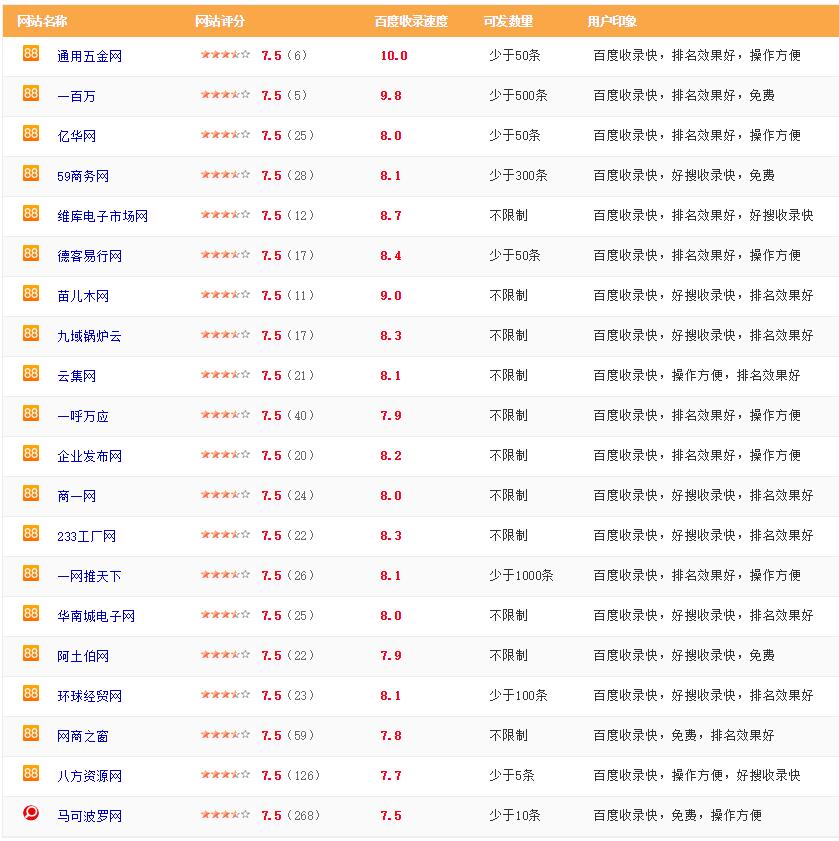Open the 维库电子市场网 link
Screen dimensions: 839x841
[102, 216]
